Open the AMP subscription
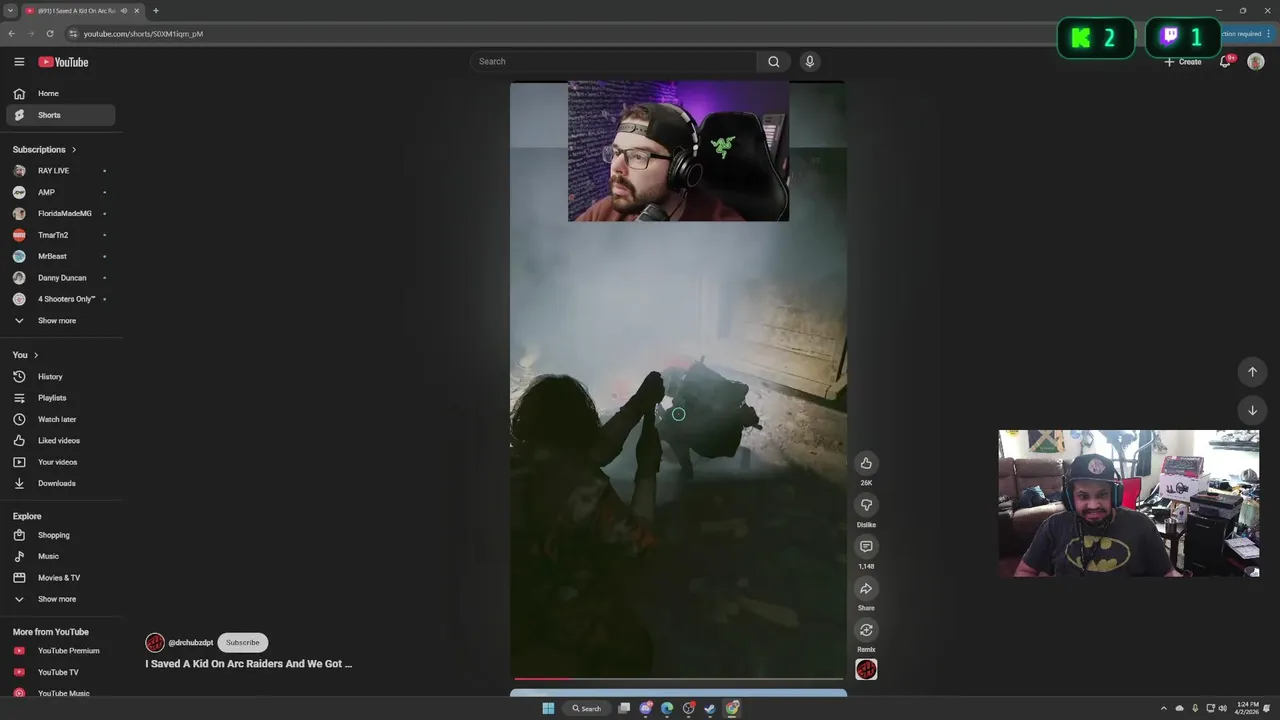 [x=61, y=192]
